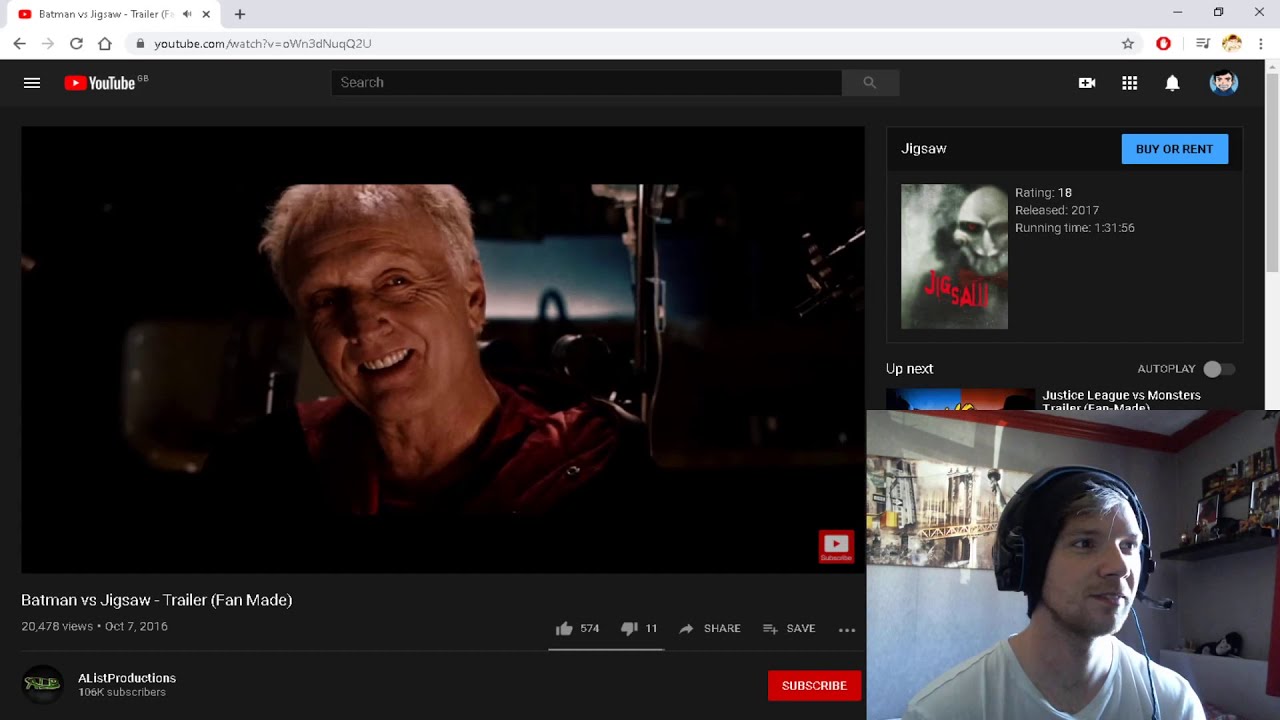Reload the current page
The image size is (1280, 720).
coord(76,44)
